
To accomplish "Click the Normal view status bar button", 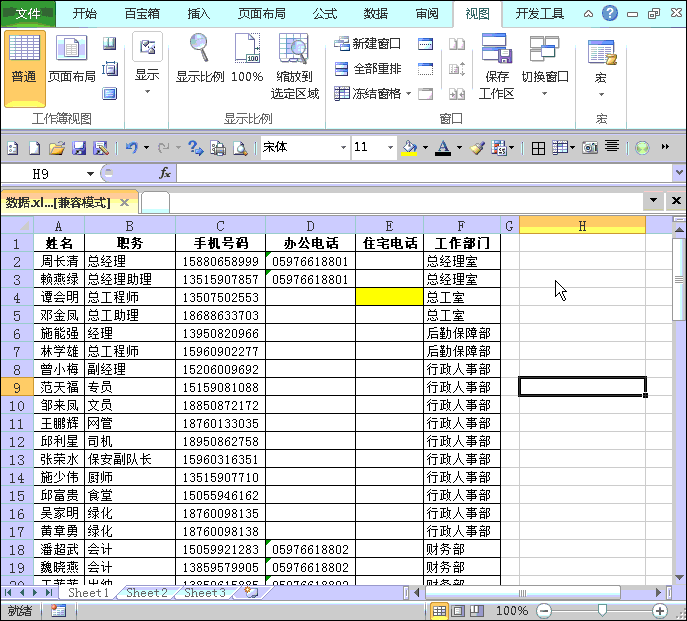I will (x=439, y=610).
